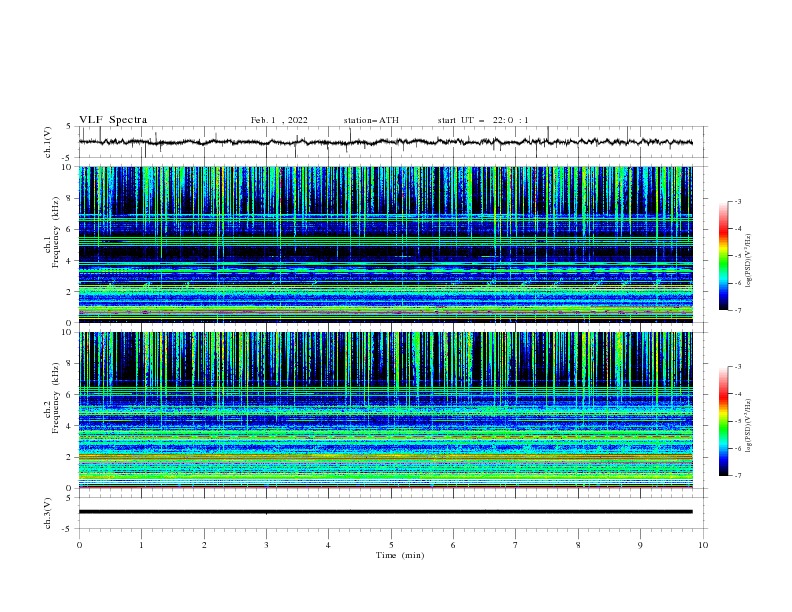Click the 'Time (min)' axis label

400,555
